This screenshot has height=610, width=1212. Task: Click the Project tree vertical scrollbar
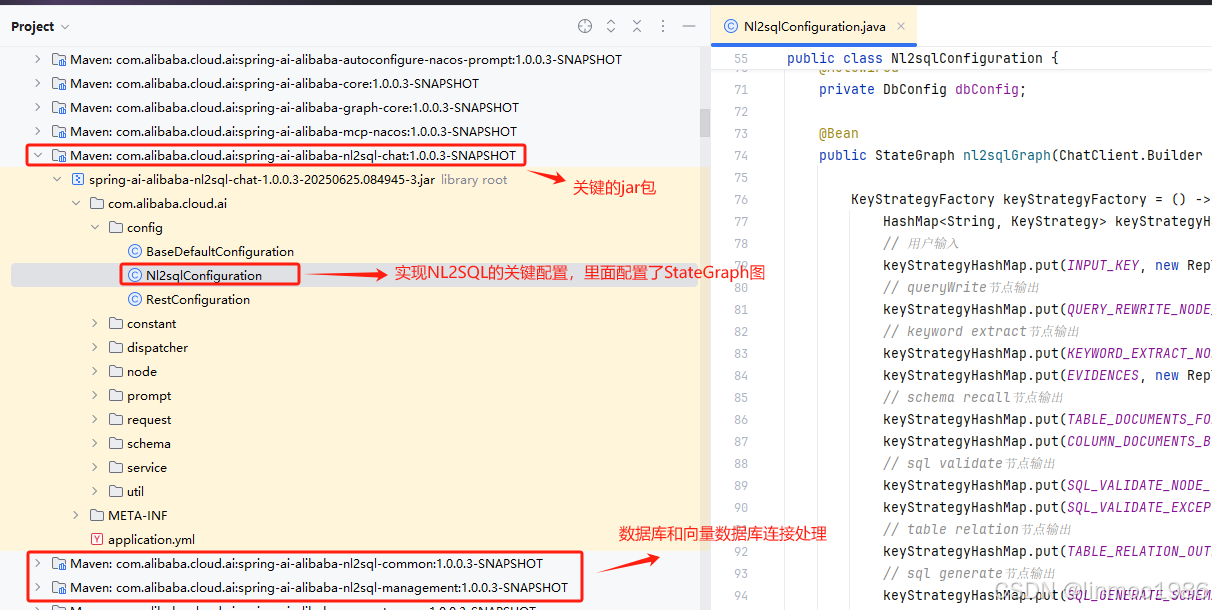click(705, 124)
